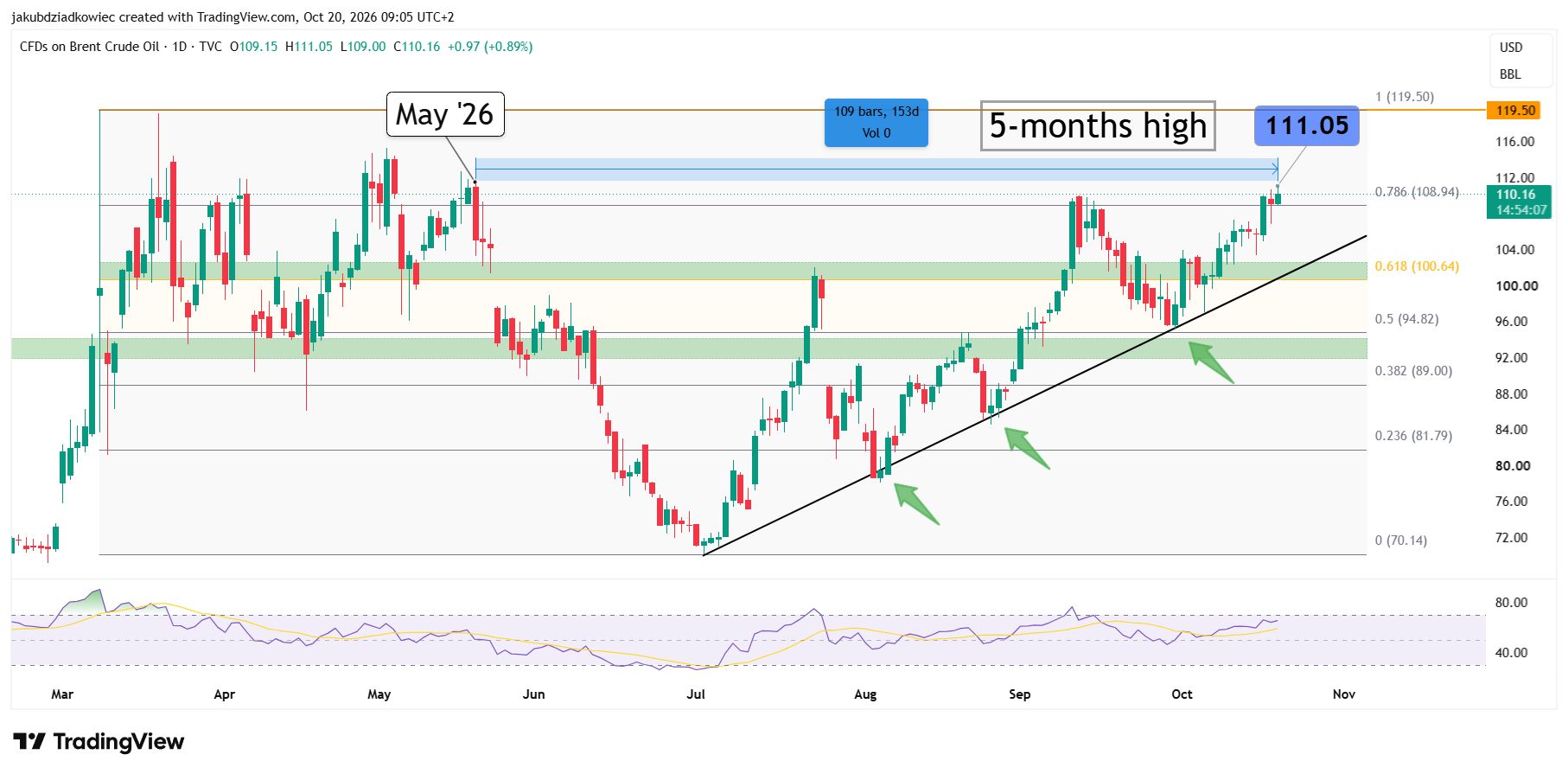Select the USD currency label
This screenshot has height=774, width=1568.
click(1511, 48)
